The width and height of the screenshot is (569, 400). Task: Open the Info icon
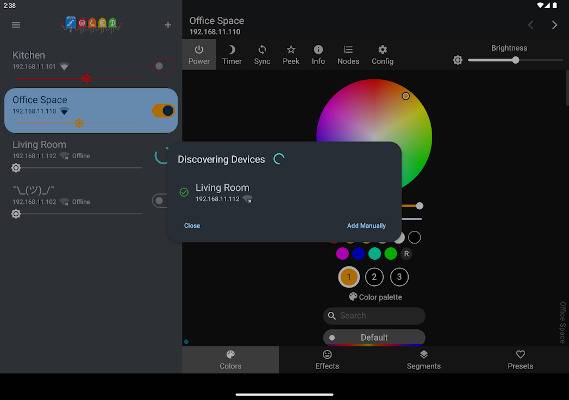[318, 49]
